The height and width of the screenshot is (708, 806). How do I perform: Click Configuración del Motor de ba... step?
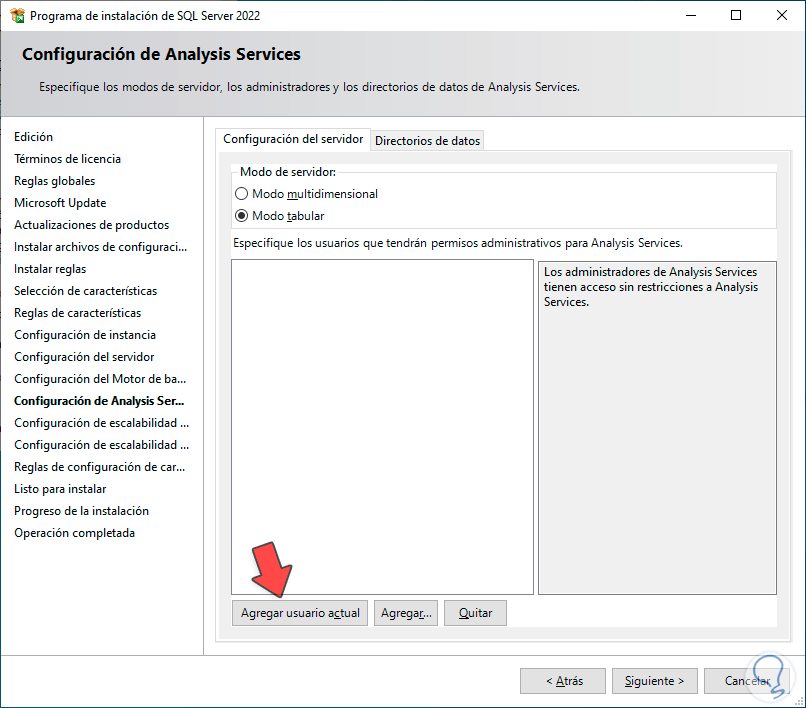click(x=100, y=379)
